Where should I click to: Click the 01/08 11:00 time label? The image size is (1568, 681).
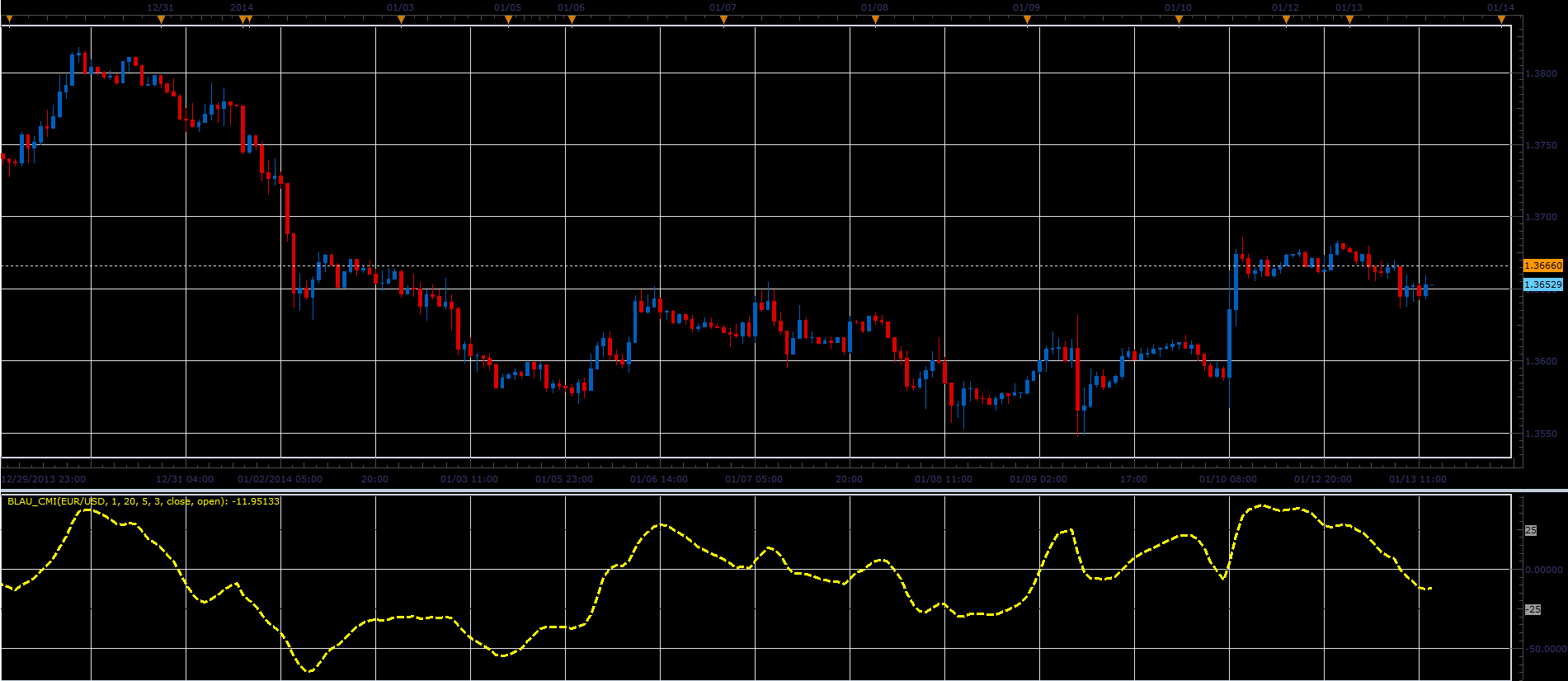(x=944, y=479)
